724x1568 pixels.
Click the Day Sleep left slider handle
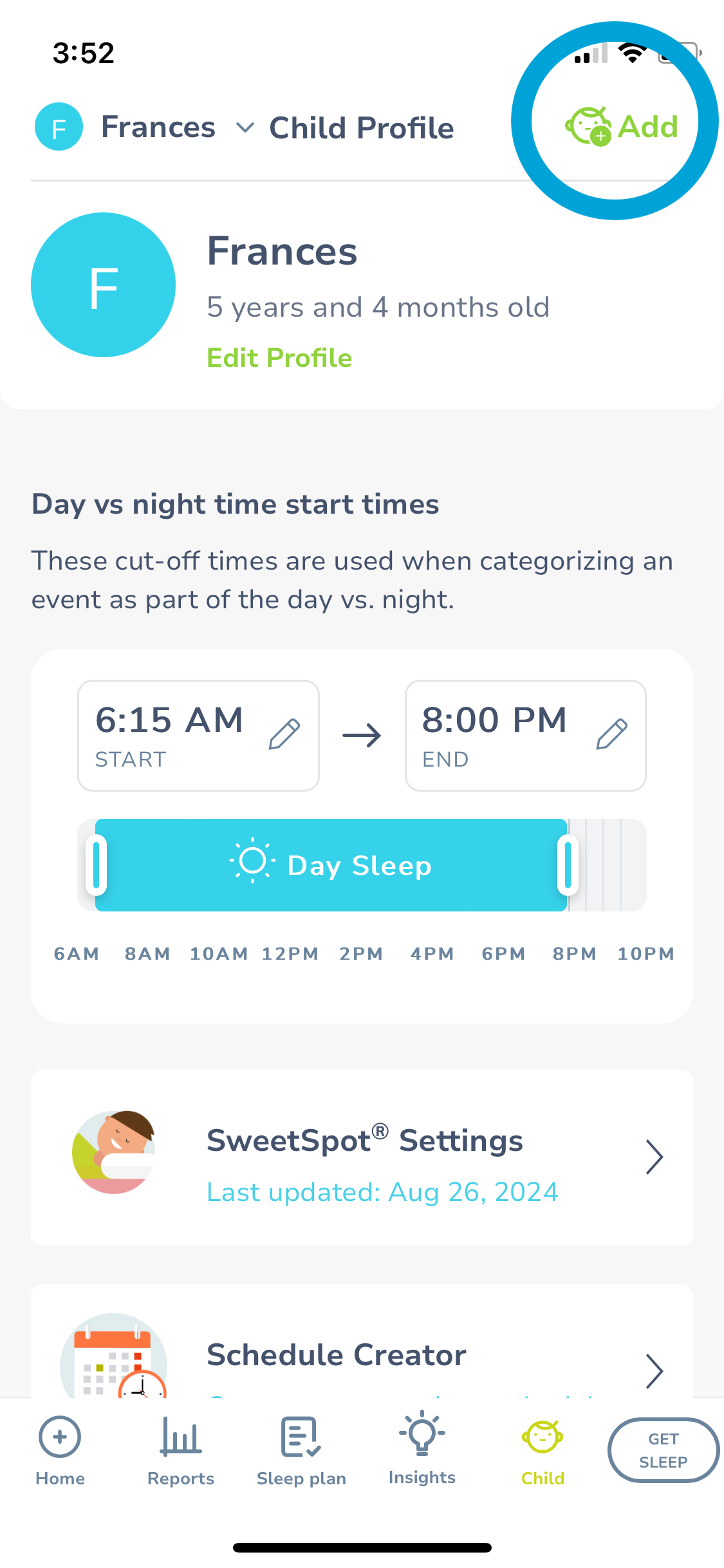point(96,864)
